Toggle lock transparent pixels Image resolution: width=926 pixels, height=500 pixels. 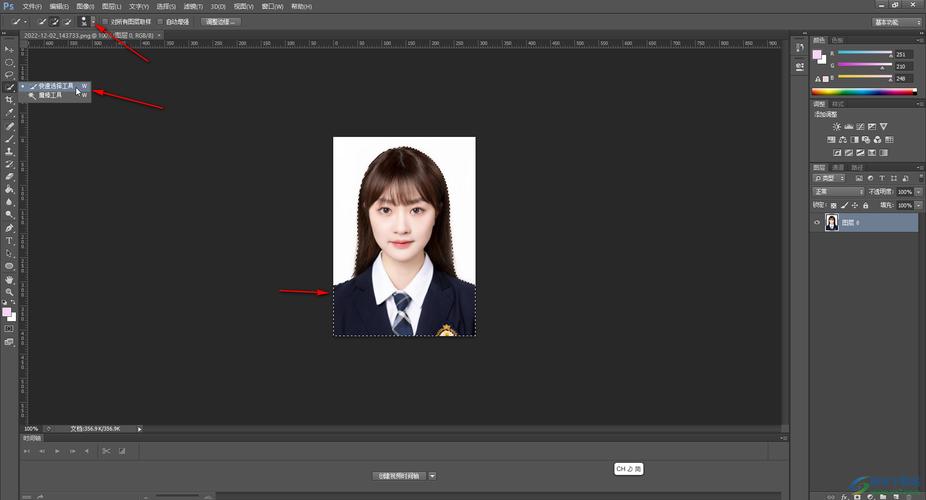click(x=833, y=205)
